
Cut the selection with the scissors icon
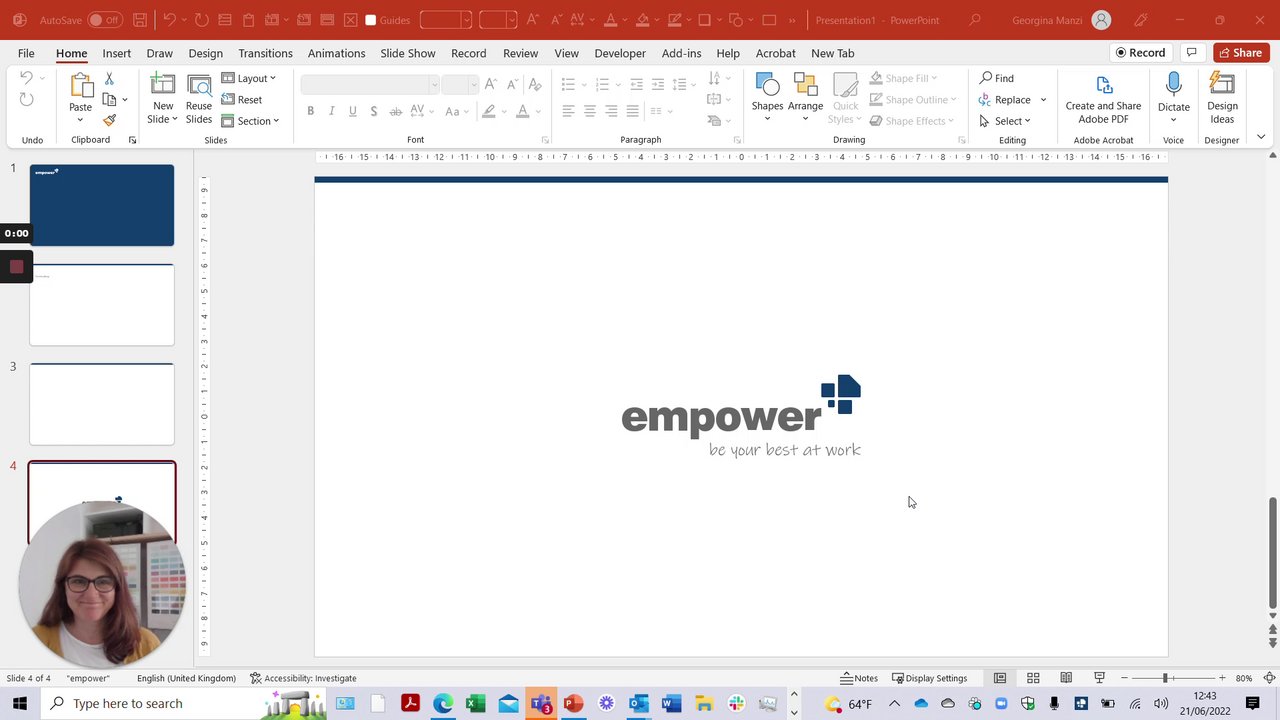(109, 79)
